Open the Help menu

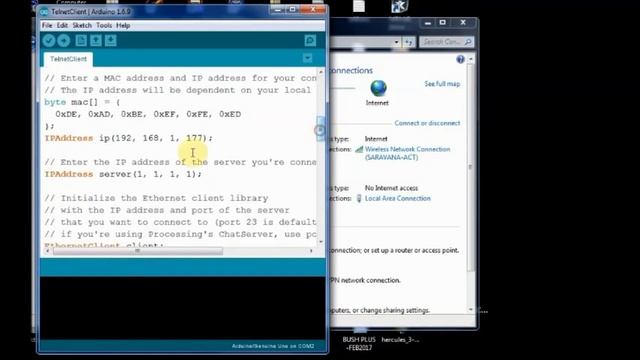click(x=123, y=25)
